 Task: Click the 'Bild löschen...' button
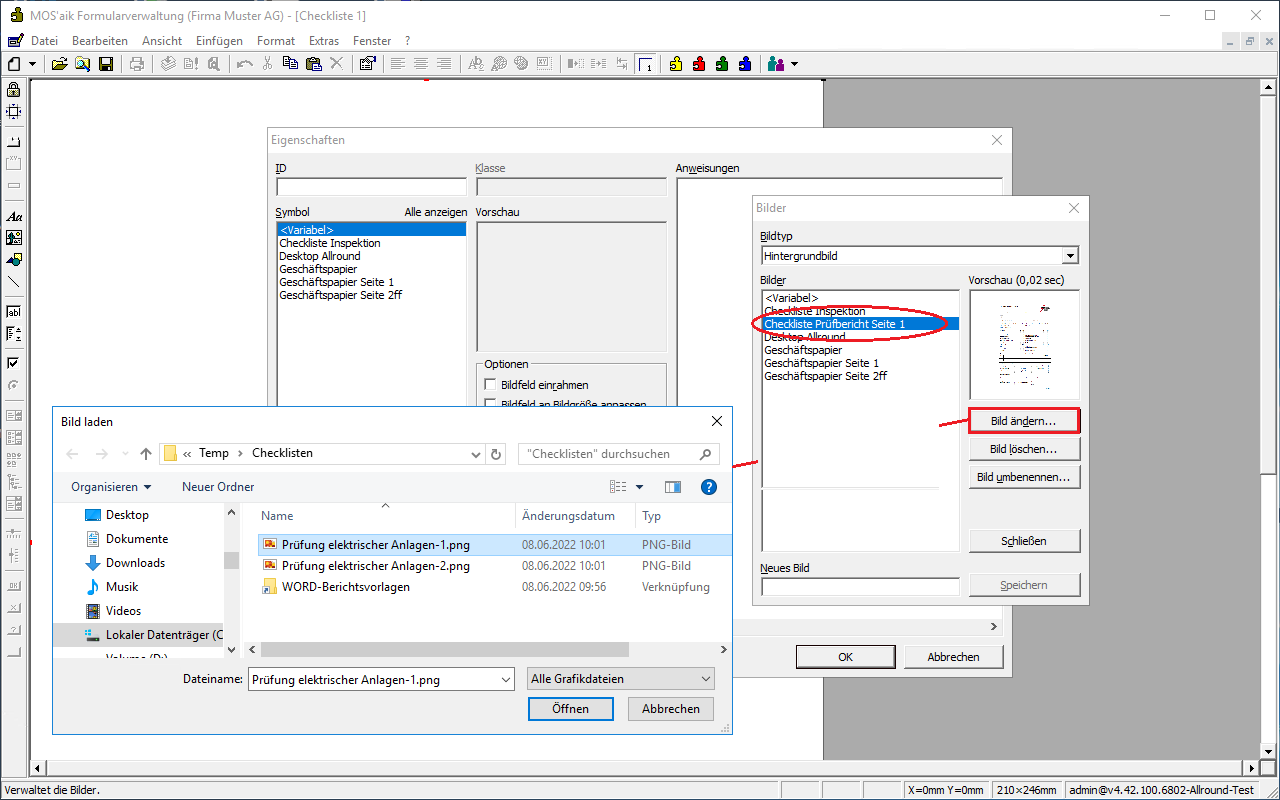(1023, 449)
